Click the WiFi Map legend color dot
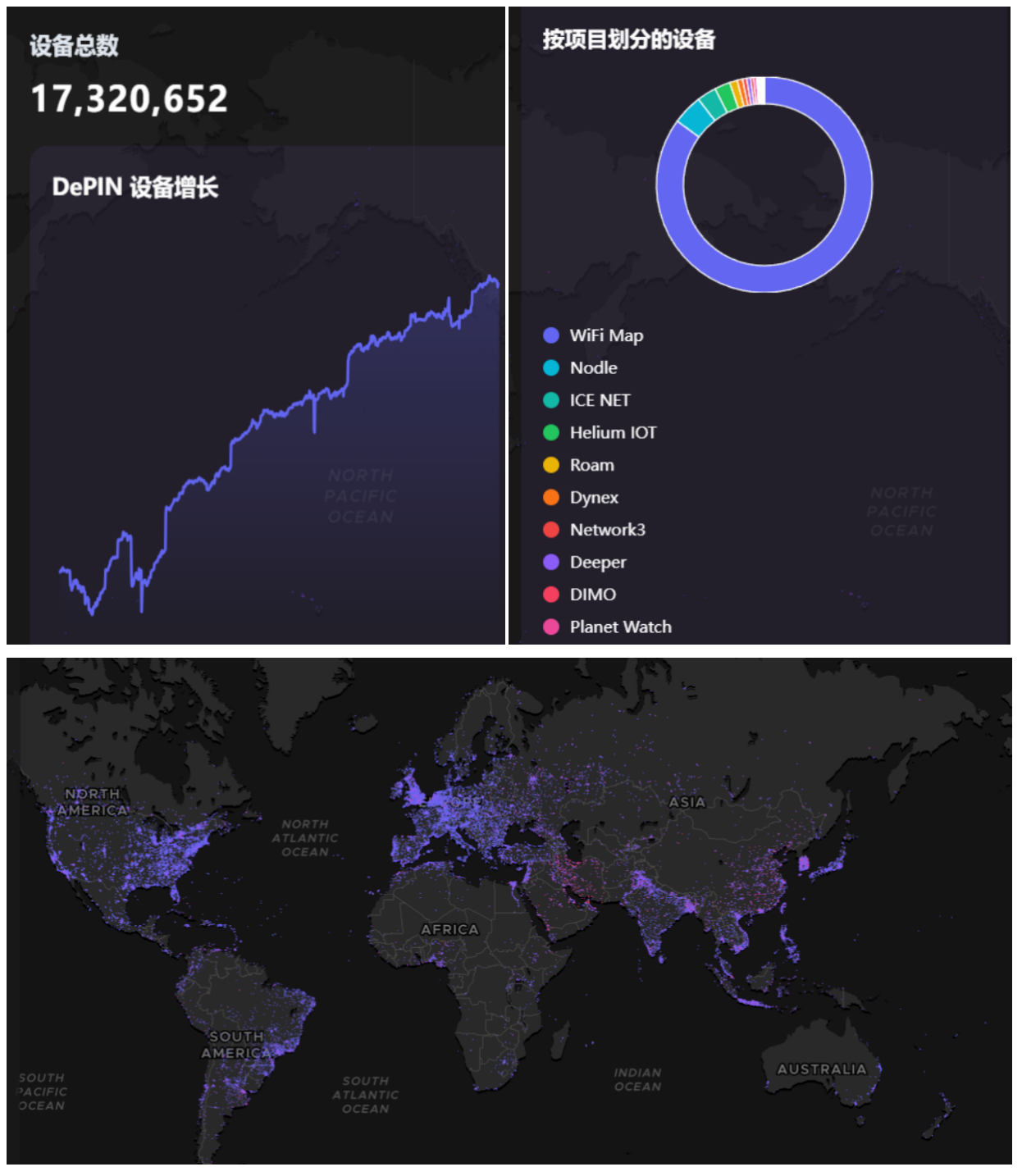Image resolution: width=1022 pixels, height=1176 pixels. [x=551, y=335]
